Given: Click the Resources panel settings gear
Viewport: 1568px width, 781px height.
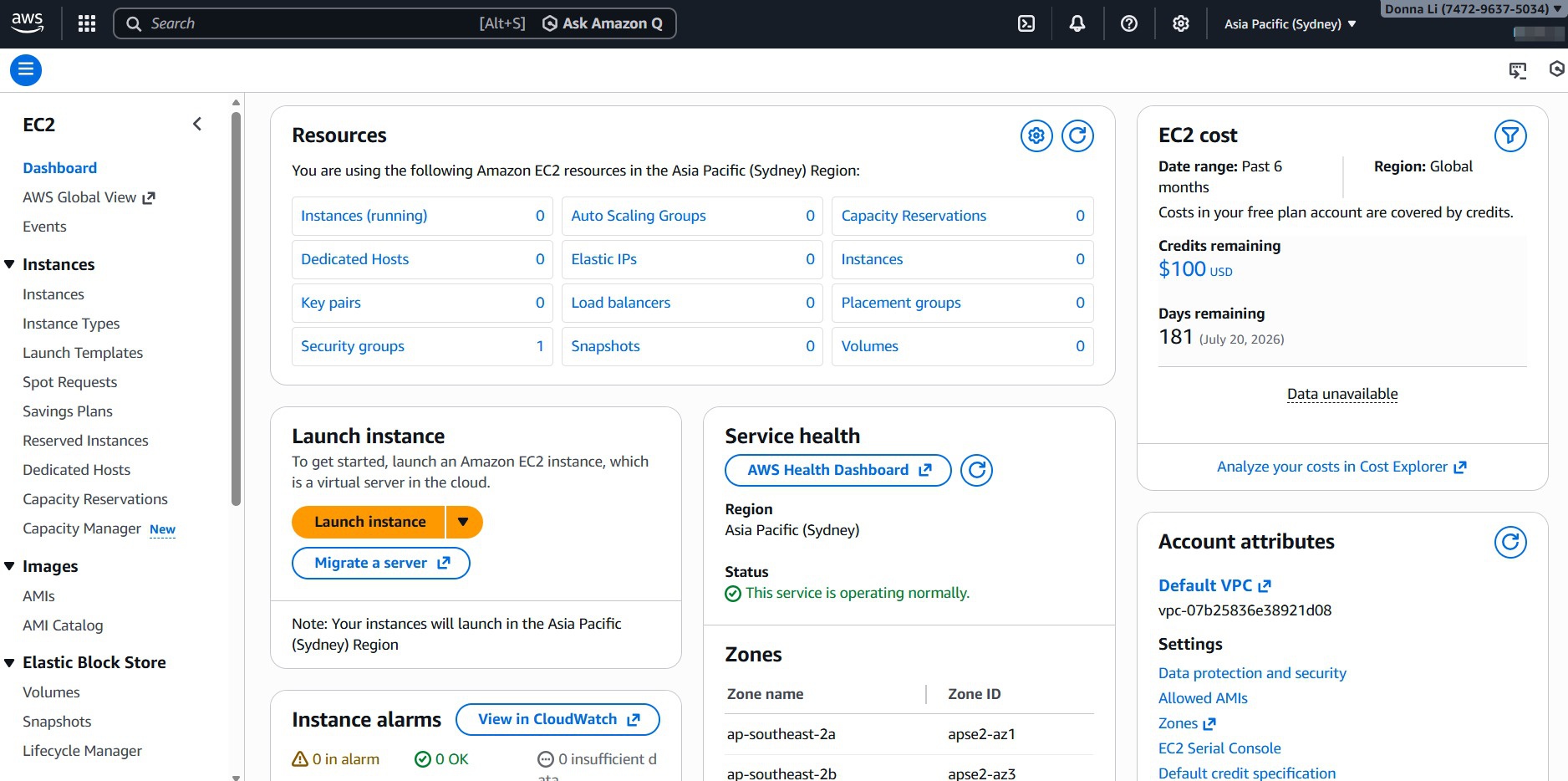Looking at the screenshot, I should pyautogui.click(x=1036, y=135).
